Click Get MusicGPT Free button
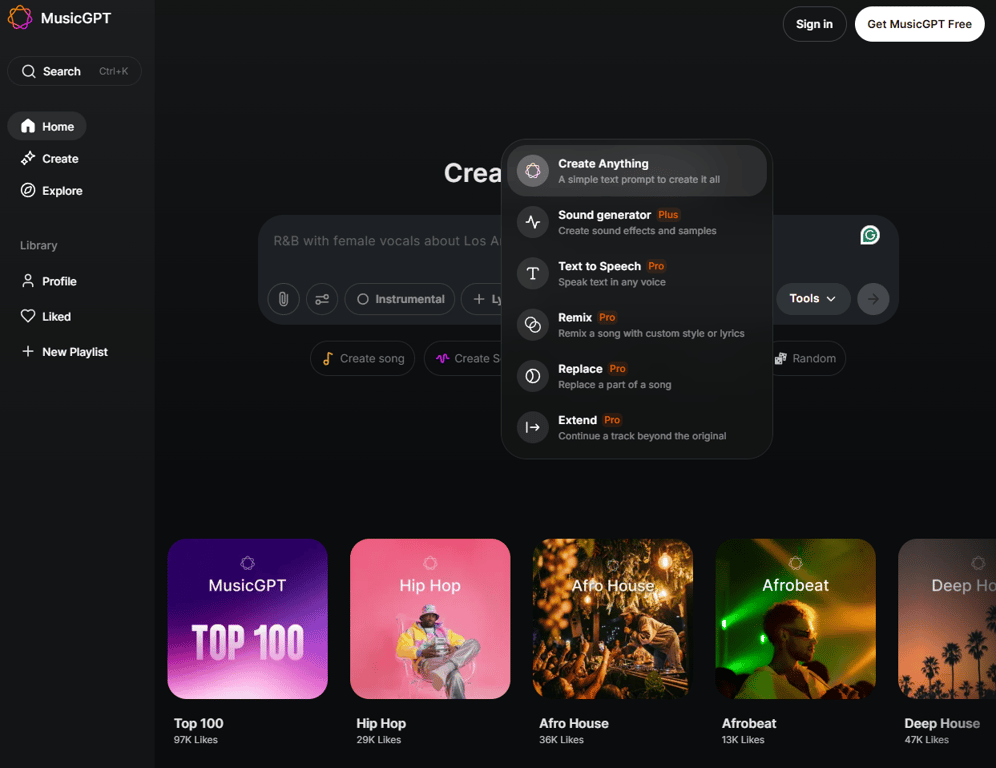Image resolution: width=996 pixels, height=768 pixels. pyautogui.click(x=919, y=24)
